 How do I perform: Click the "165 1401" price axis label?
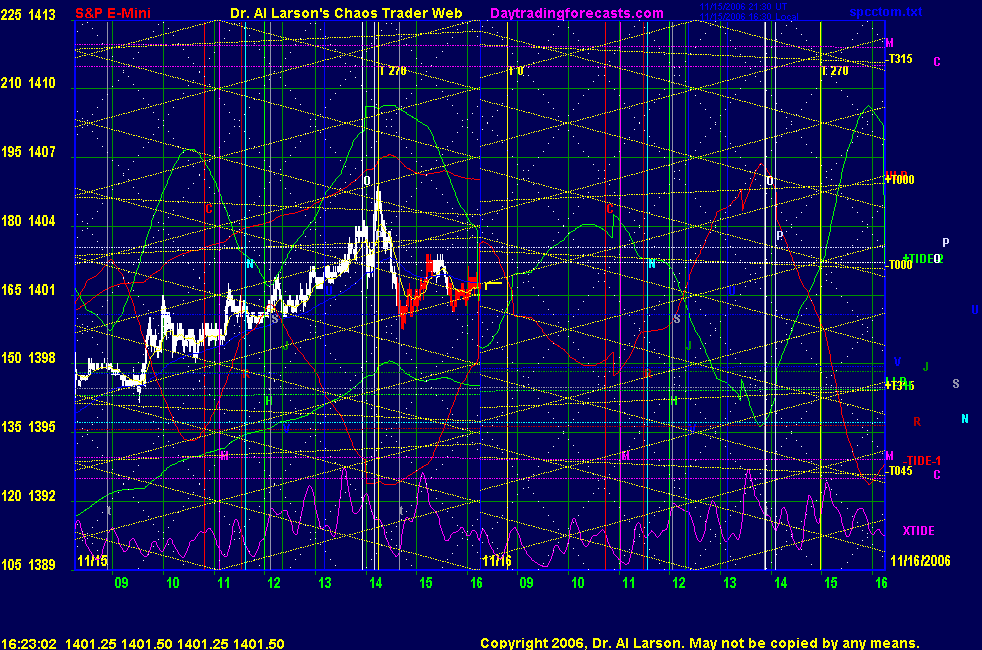click(x=28, y=289)
